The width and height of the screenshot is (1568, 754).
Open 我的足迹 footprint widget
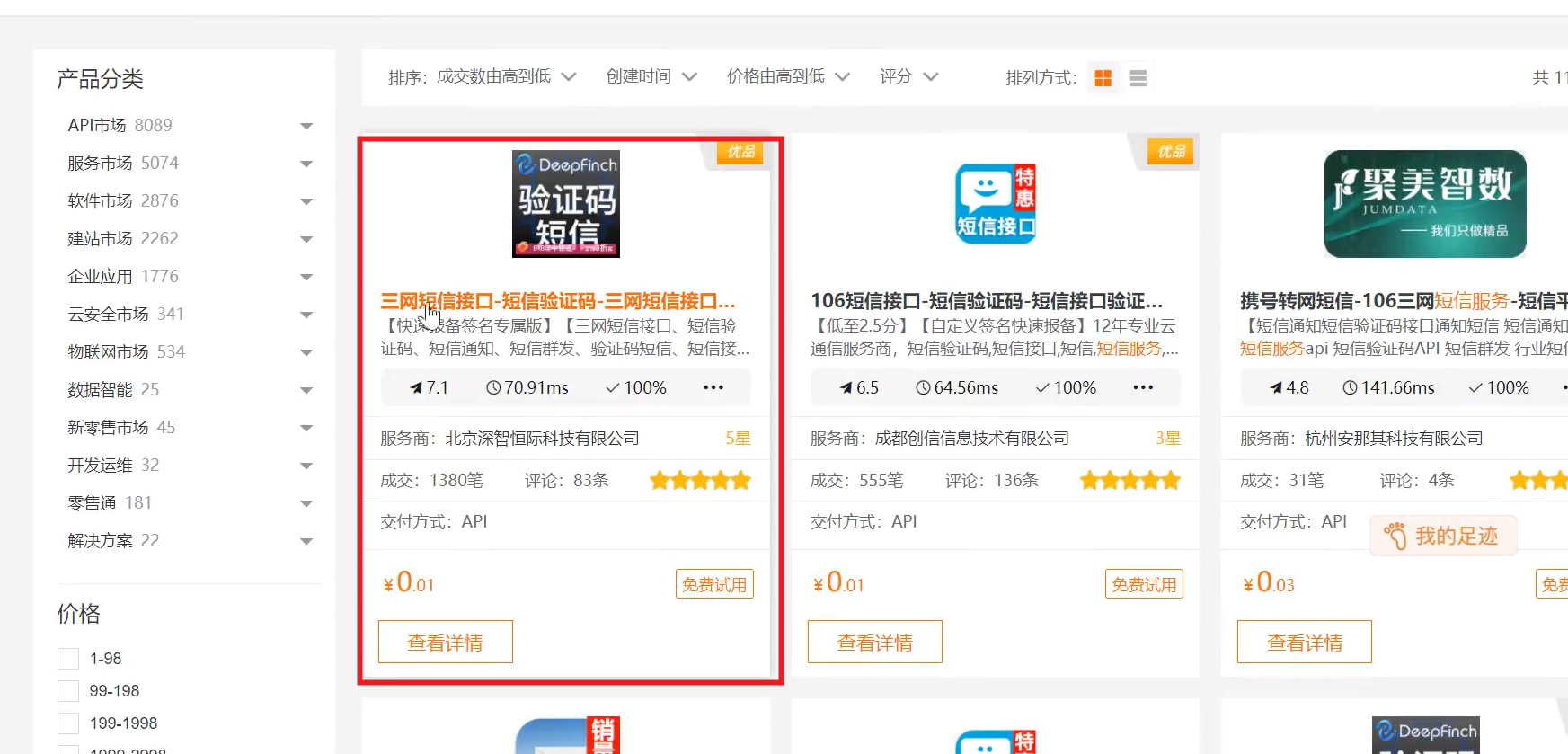click(x=1443, y=536)
